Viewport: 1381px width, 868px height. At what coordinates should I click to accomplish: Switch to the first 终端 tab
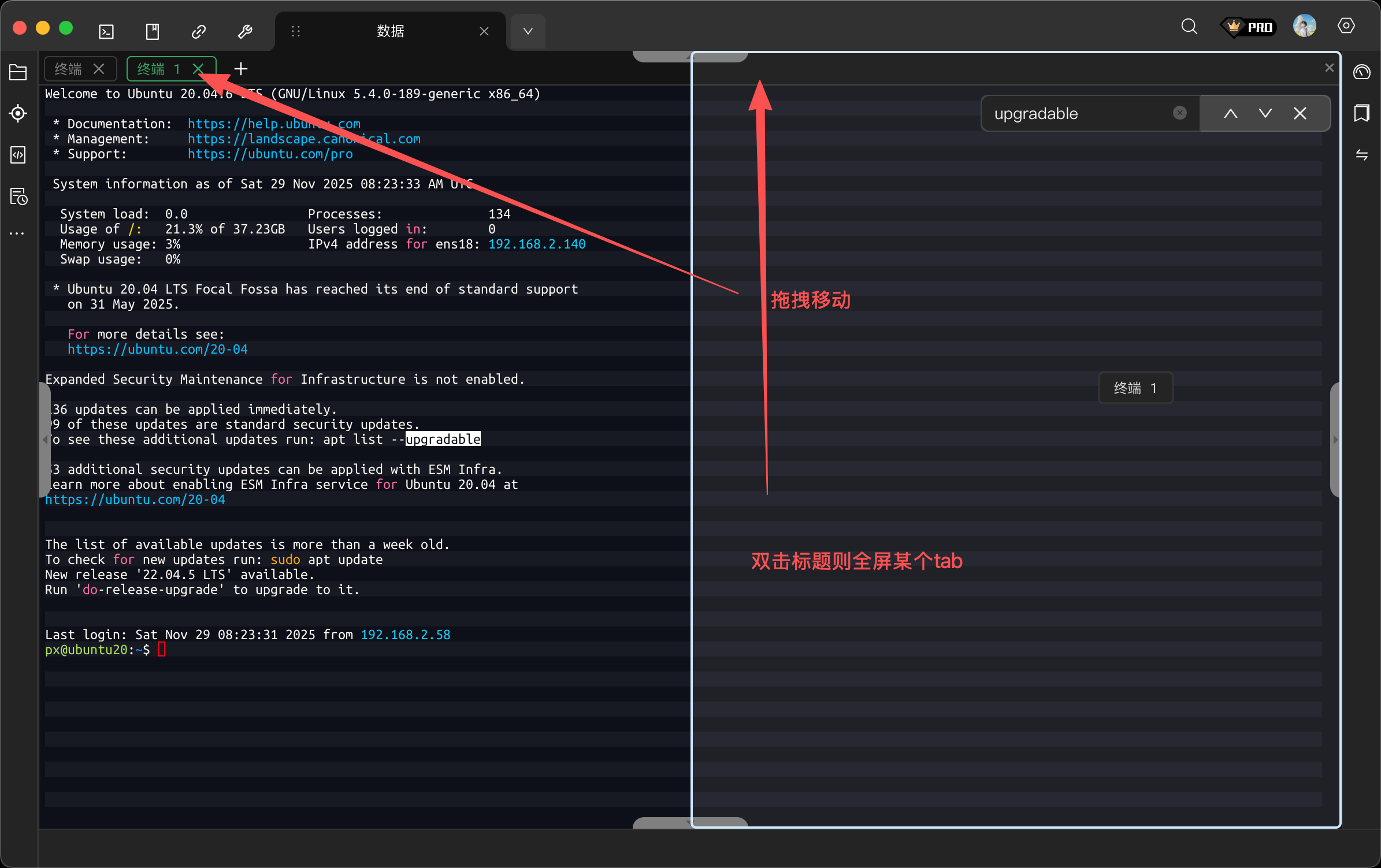pyautogui.click(x=68, y=69)
